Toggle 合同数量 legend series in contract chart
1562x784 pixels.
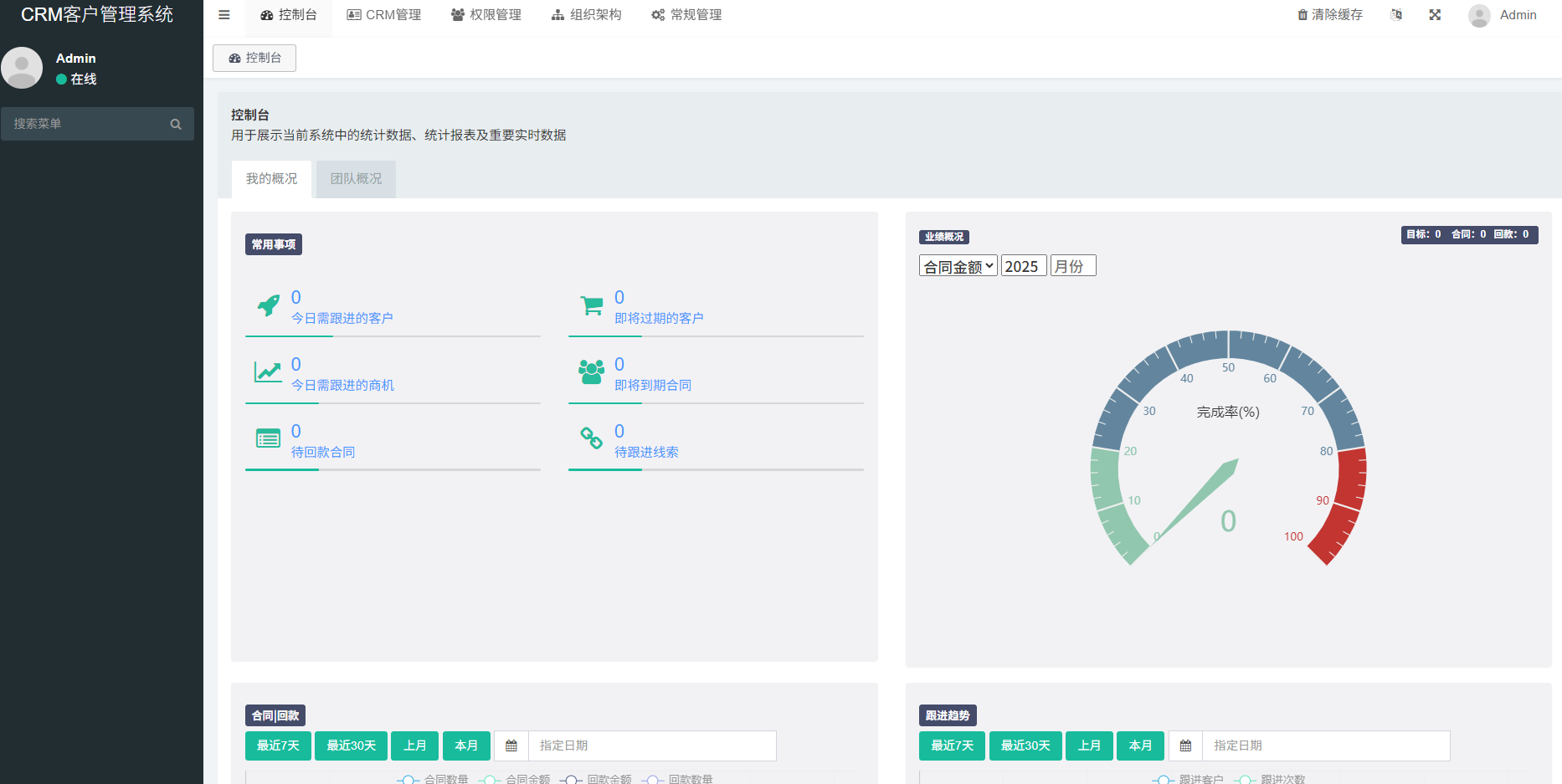tap(433, 779)
